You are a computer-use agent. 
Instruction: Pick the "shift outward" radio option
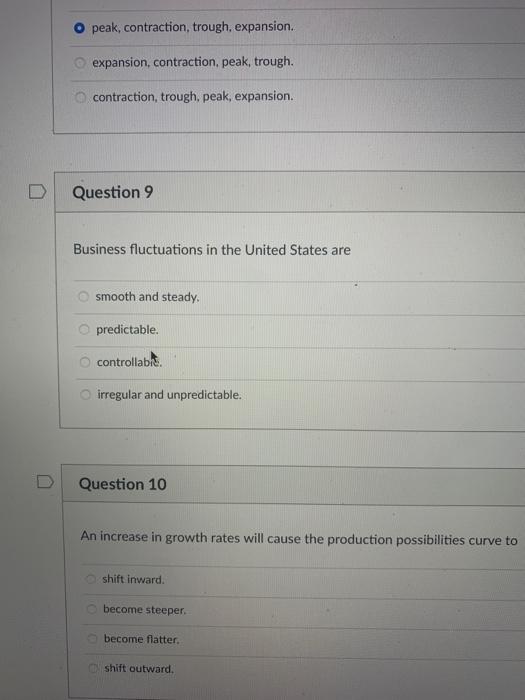93,668
